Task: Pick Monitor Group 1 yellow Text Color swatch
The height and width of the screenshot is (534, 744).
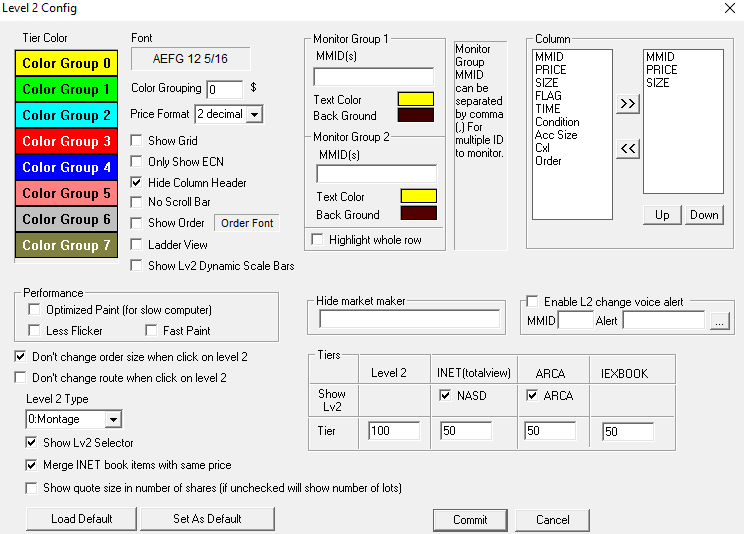Action: click(x=415, y=99)
